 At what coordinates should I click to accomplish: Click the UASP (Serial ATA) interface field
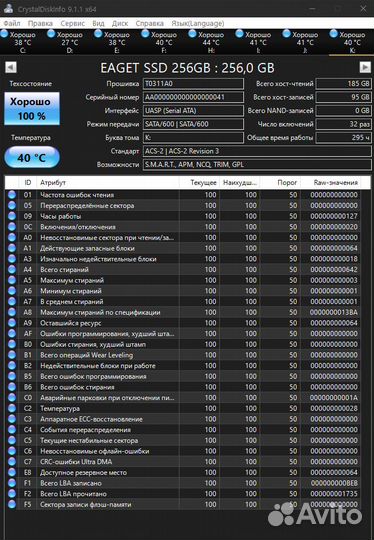(193, 111)
